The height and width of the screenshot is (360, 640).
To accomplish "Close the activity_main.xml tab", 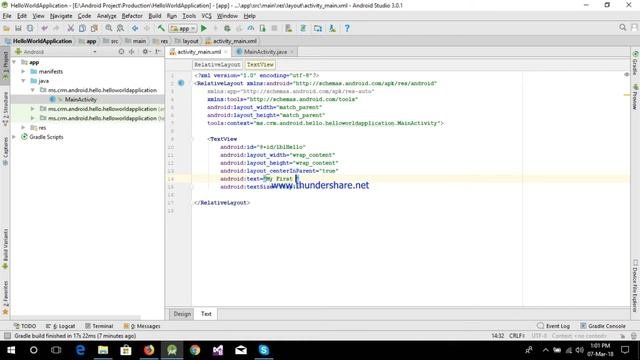I will 226,52.
